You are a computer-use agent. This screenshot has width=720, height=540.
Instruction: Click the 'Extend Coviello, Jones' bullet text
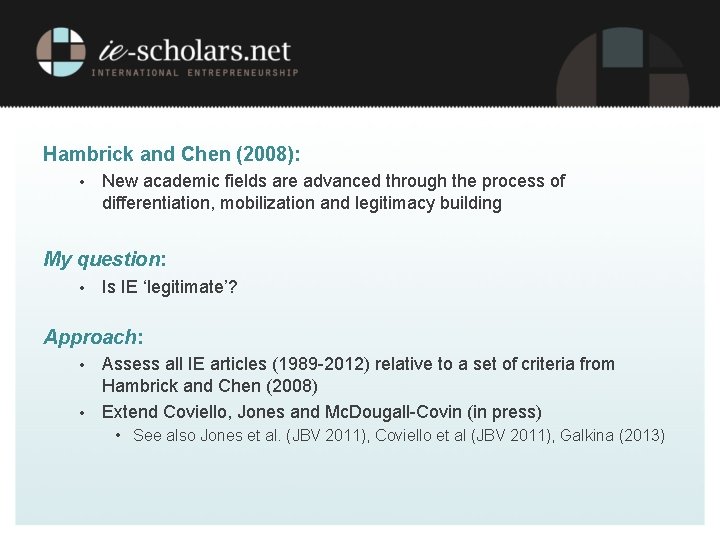tap(321, 412)
